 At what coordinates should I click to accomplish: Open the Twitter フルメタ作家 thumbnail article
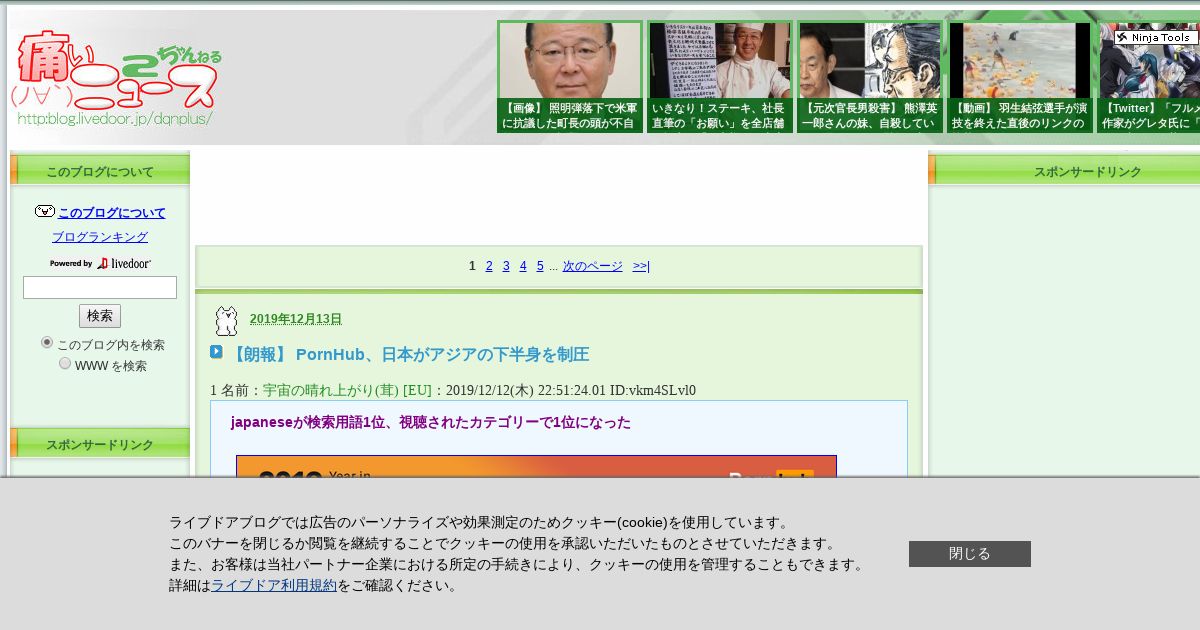(x=1148, y=77)
